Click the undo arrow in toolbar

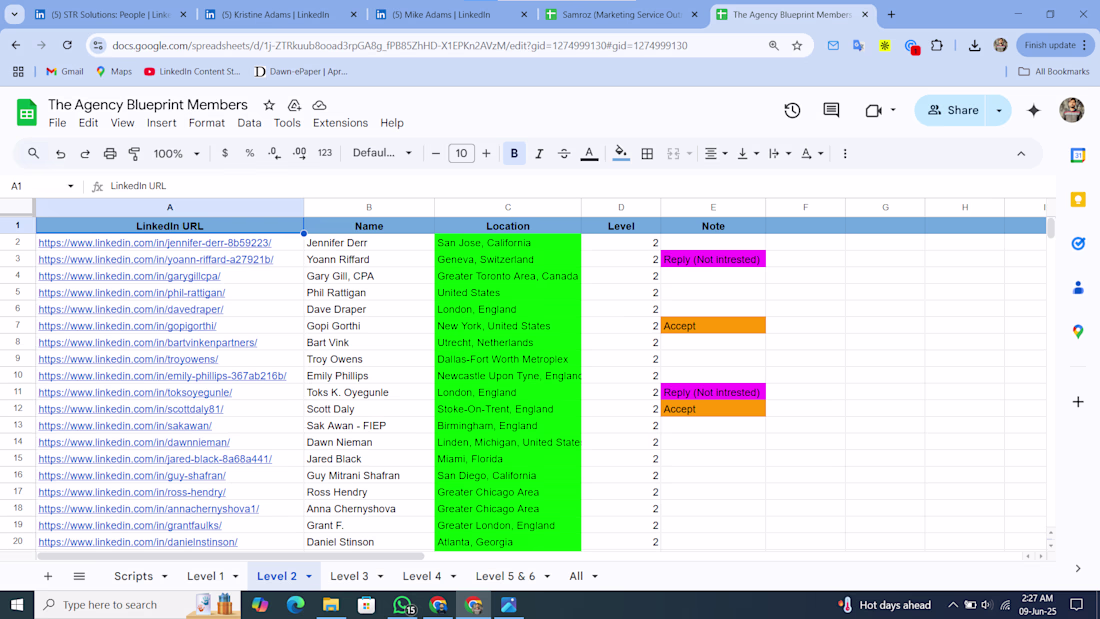(x=60, y=154)
